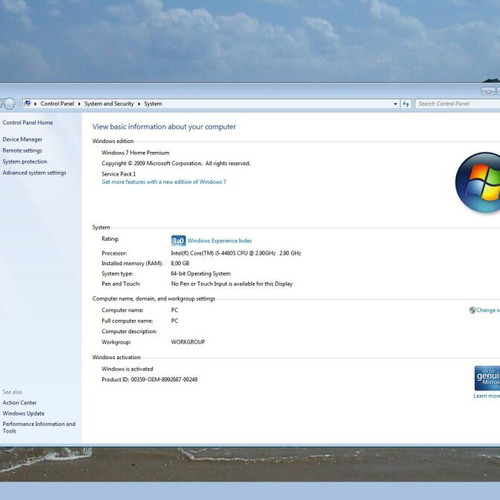Screen dimensions: 500x500
Task: Click the Windows Experience Index rating badge
Action: (178, 240)
